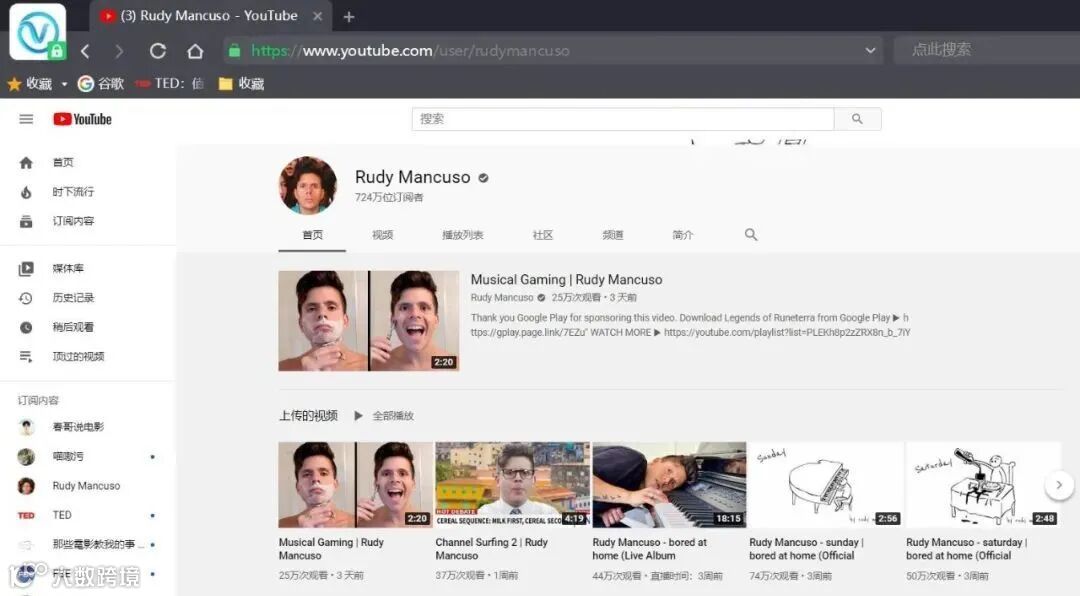This screenshot has width=1080, height=596.
Task: Reload the page with the refresh icon
Action: (x=158, y=51)
